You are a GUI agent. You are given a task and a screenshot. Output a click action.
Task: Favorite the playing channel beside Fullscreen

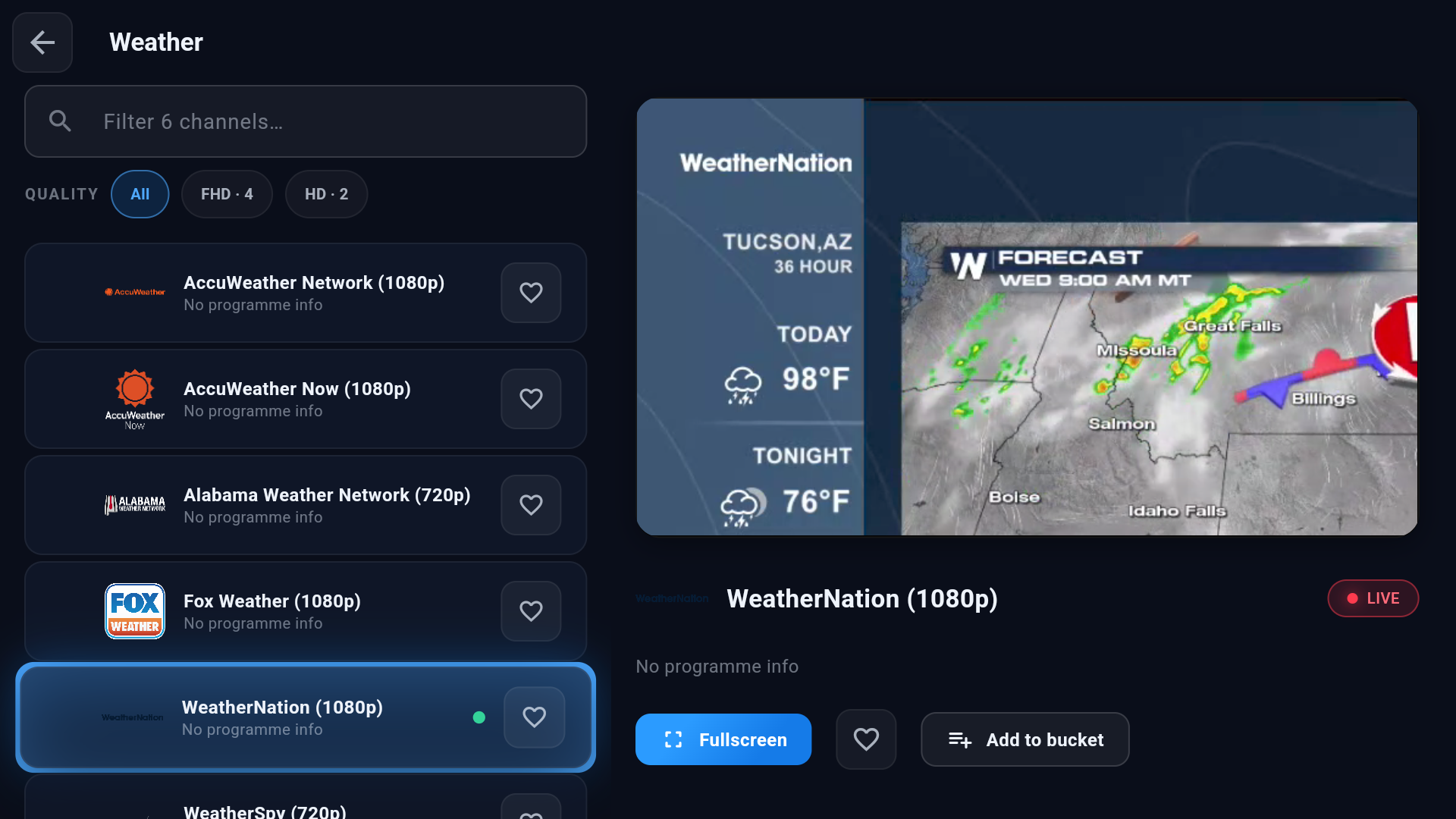[866, 739]
